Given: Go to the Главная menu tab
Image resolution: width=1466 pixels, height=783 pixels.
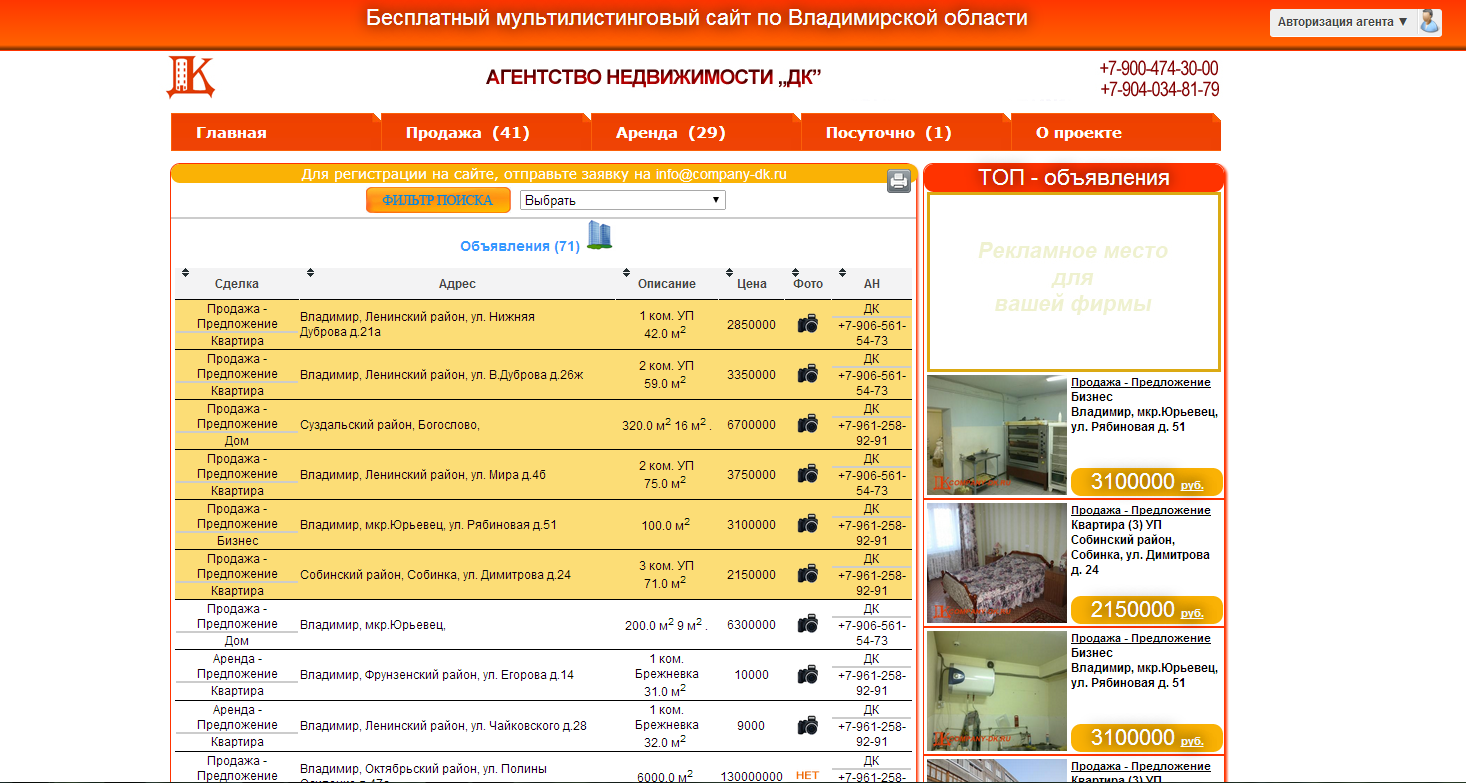Looking at the screenshot, I should 275,132.
